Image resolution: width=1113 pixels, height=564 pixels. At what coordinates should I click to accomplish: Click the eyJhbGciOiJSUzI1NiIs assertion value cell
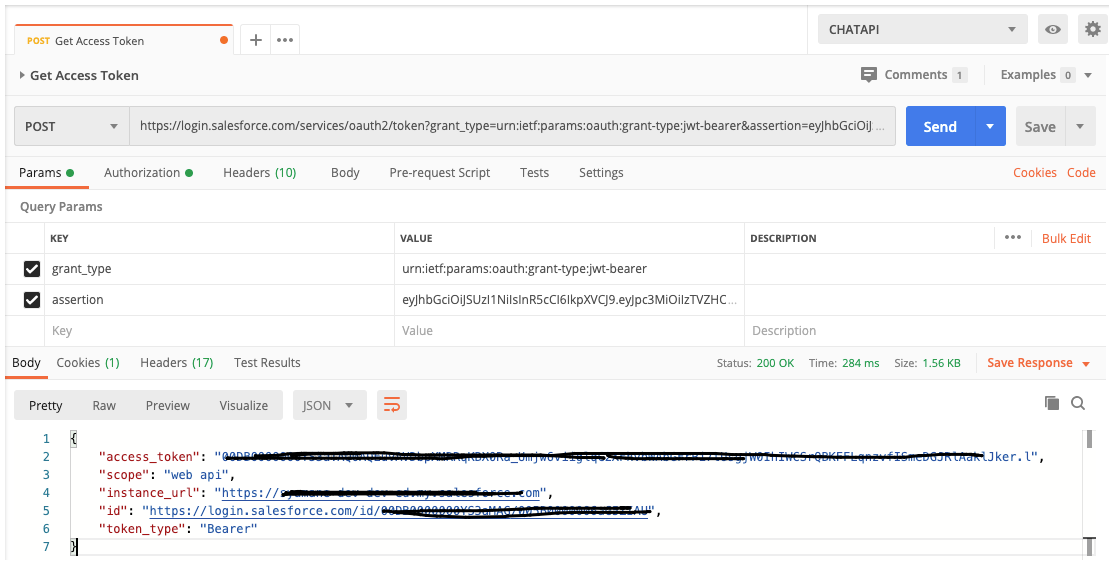pyautogui.click(x=569, y=300)
